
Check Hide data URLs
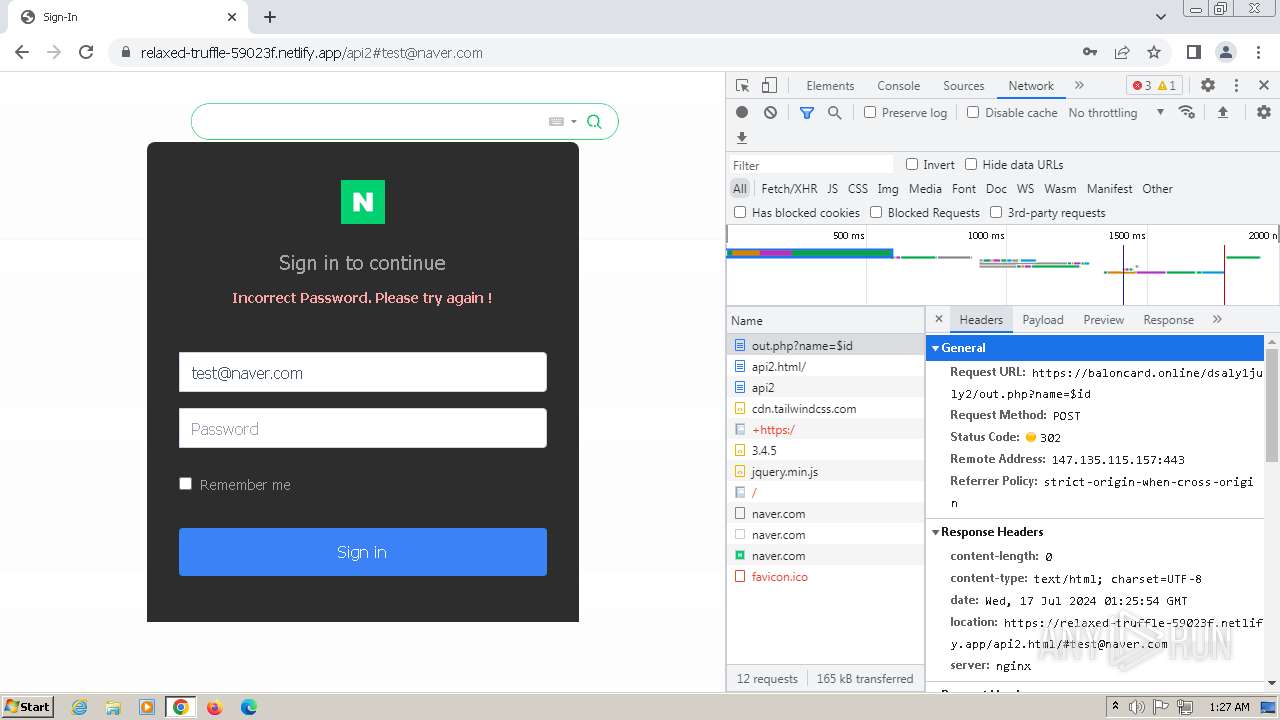[971, 164]
